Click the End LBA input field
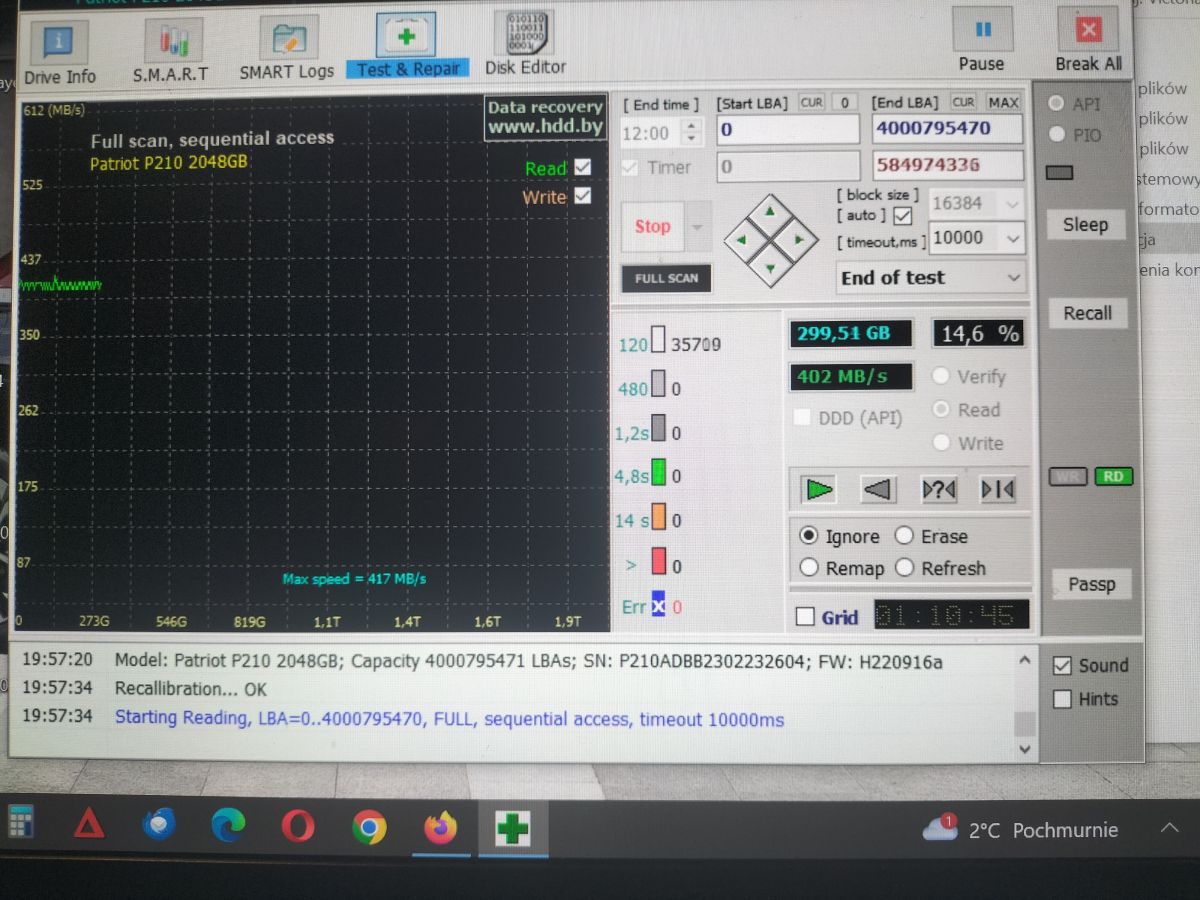This screenshot has height=900, width=1200. [948, 129]
